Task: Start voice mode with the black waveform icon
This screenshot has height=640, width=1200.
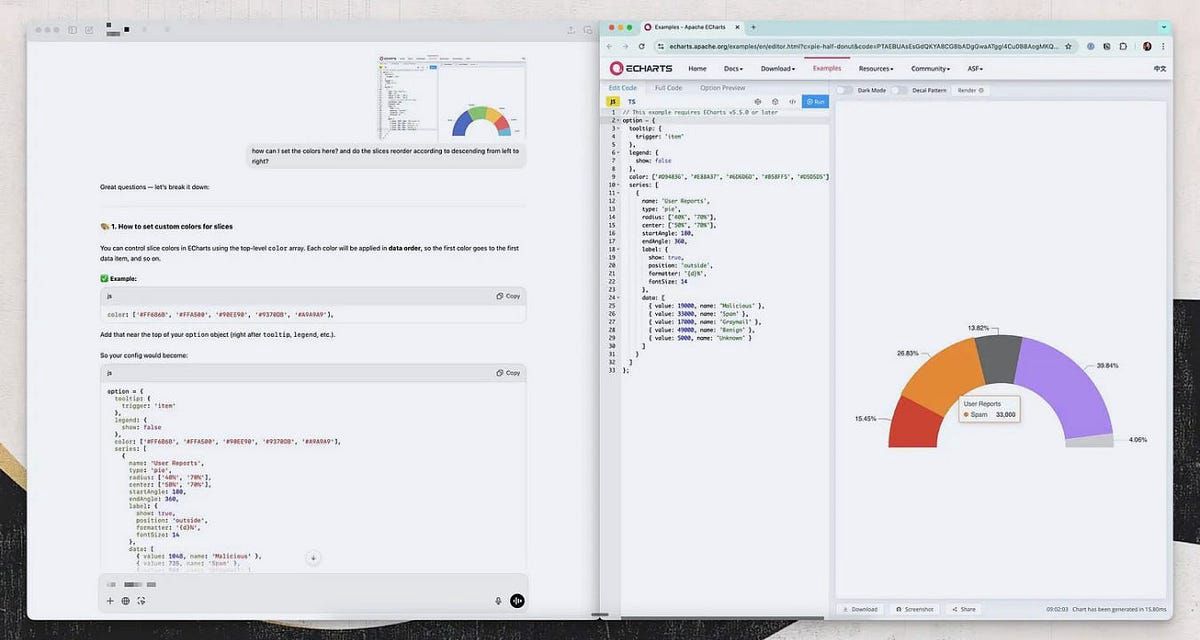Action: (x=517, y=601)
